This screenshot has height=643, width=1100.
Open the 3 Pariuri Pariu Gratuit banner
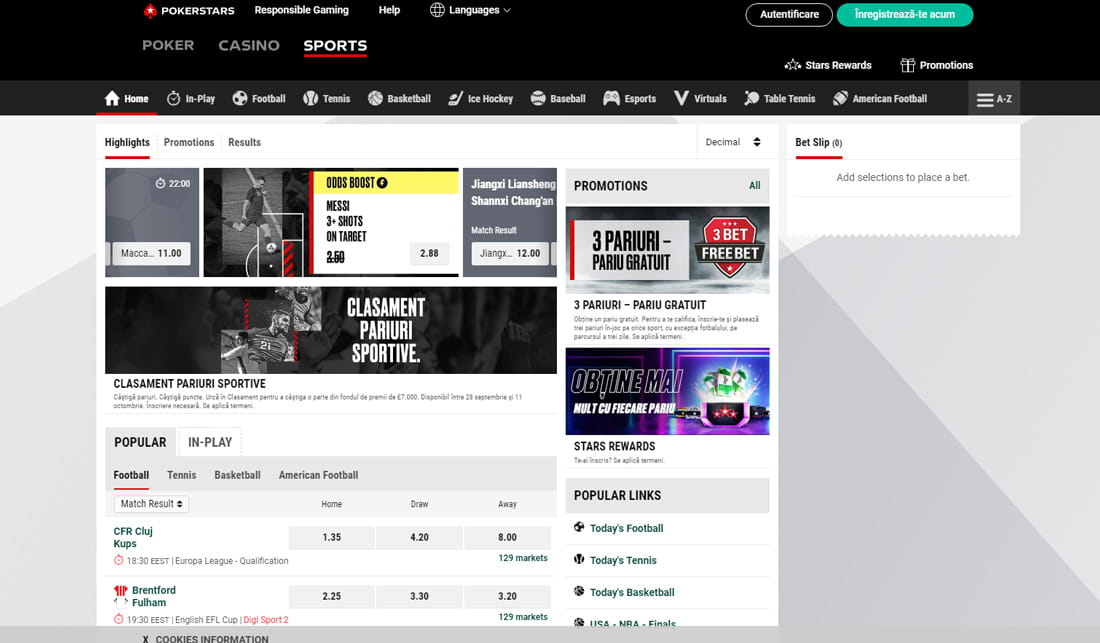pos(667,250)
